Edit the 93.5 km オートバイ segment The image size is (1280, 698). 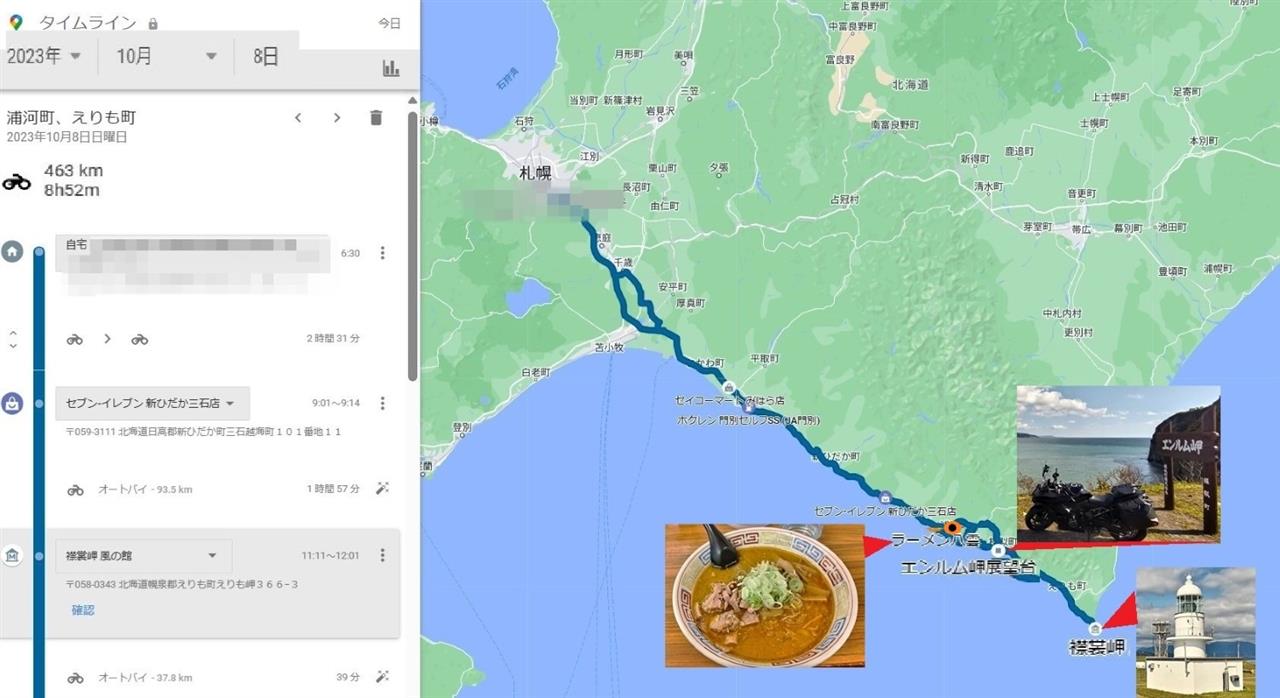(381, 489)
